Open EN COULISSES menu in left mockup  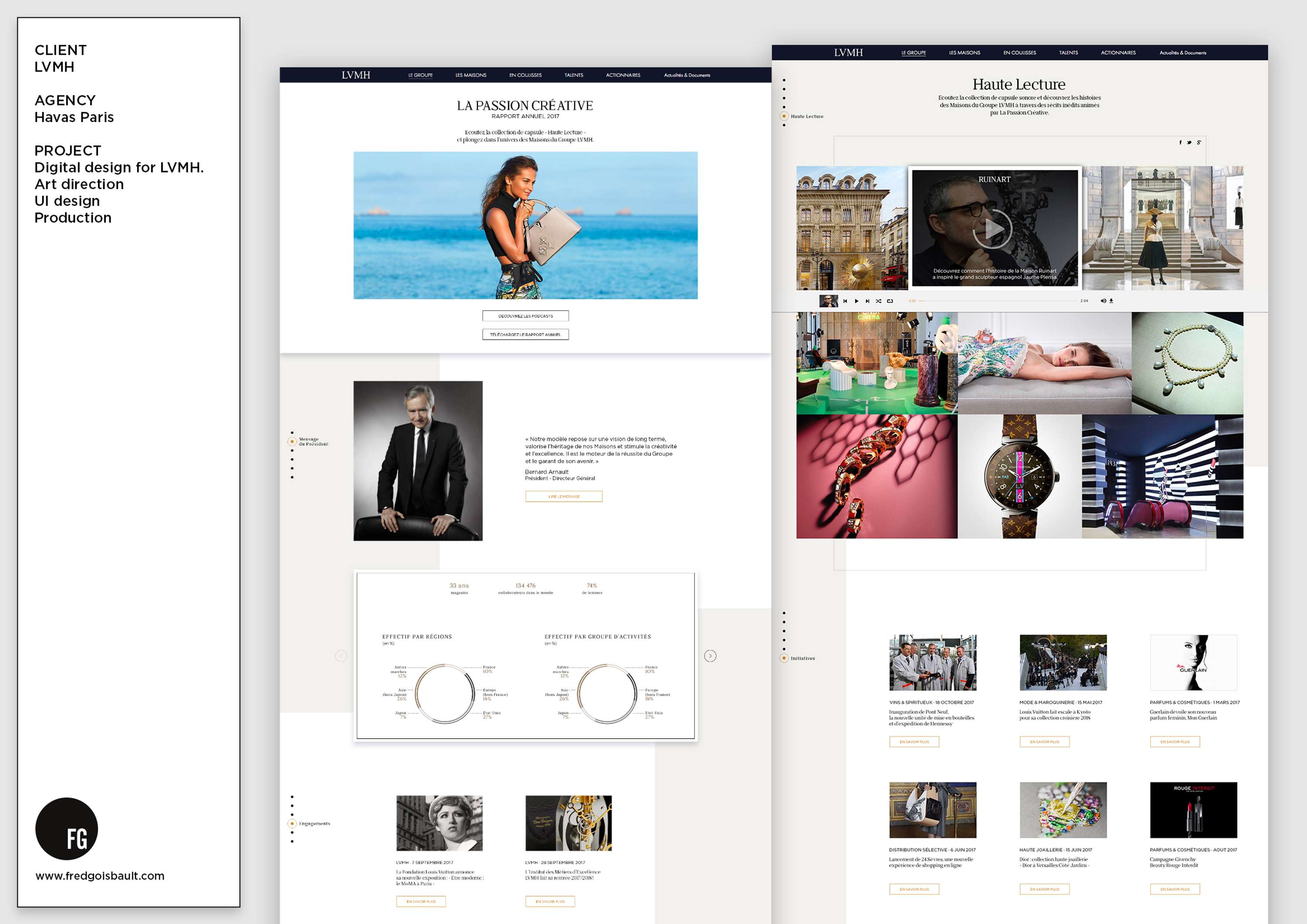[x=525, y=75]
